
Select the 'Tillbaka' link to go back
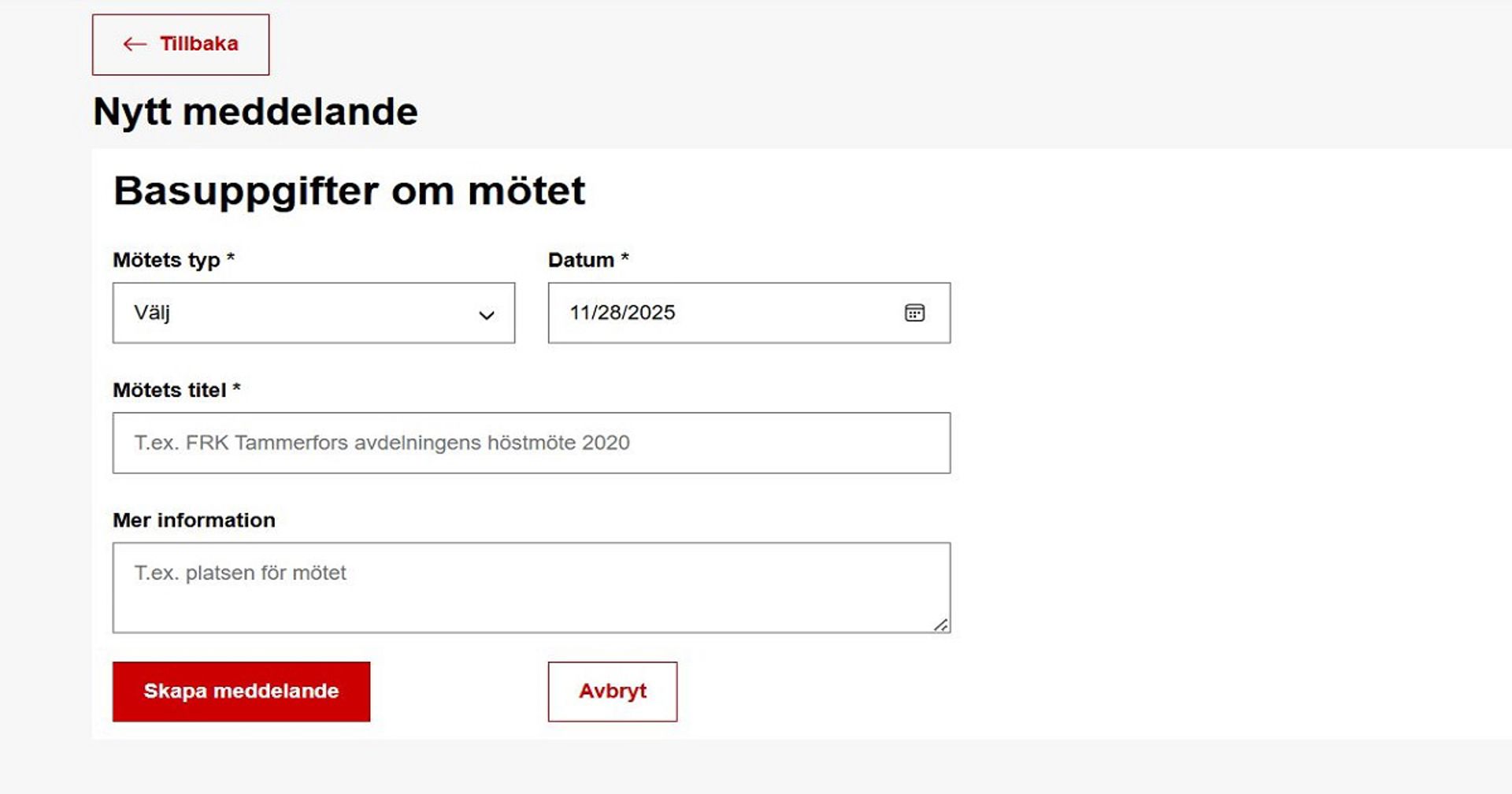click(x=180, y=44)
